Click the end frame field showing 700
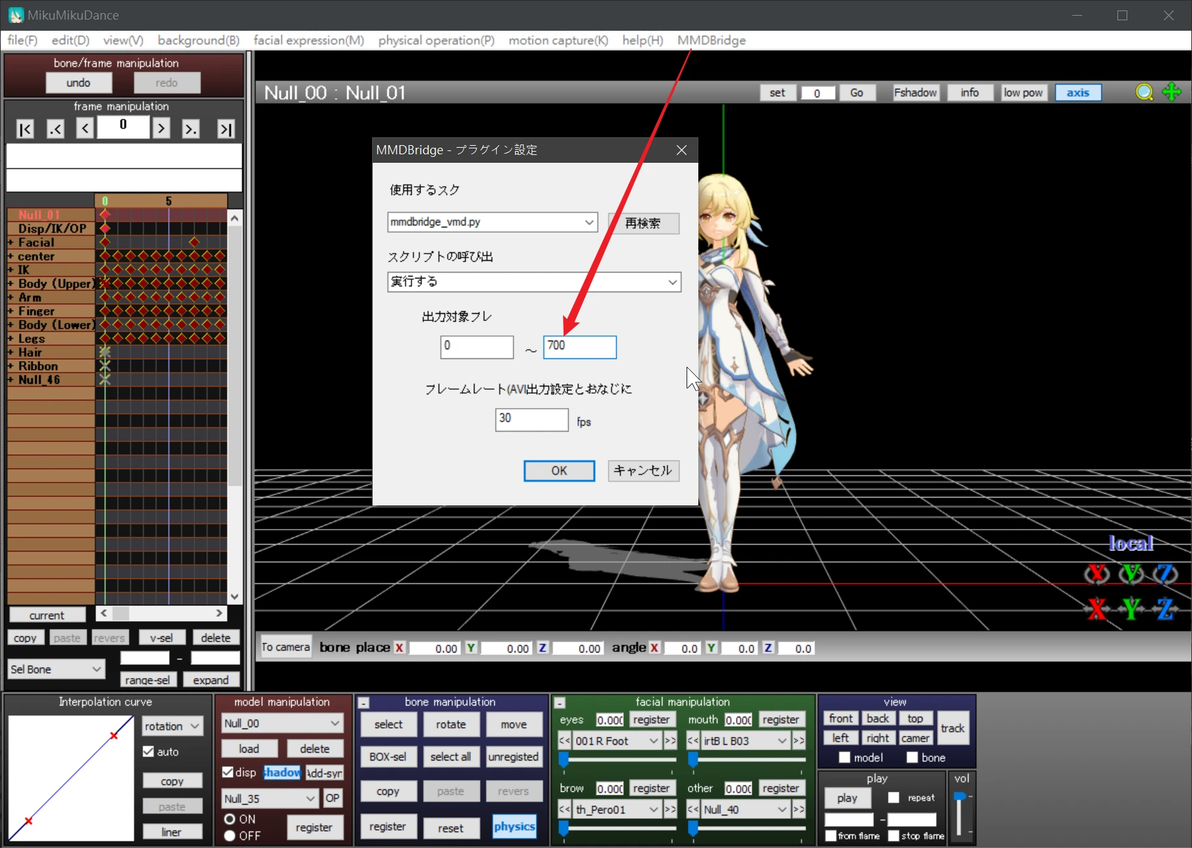The height and width of the screenshot is (848, 1192). click(x=579, y=347)
